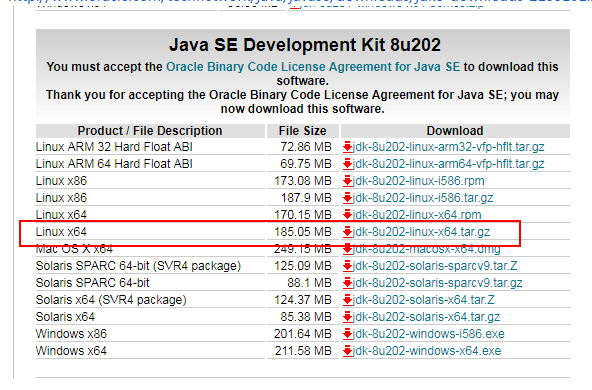Click red download arrow for windows-i586.exe
Screen dimensions: 592x390
pyautogui.click(x=347, y=334)
